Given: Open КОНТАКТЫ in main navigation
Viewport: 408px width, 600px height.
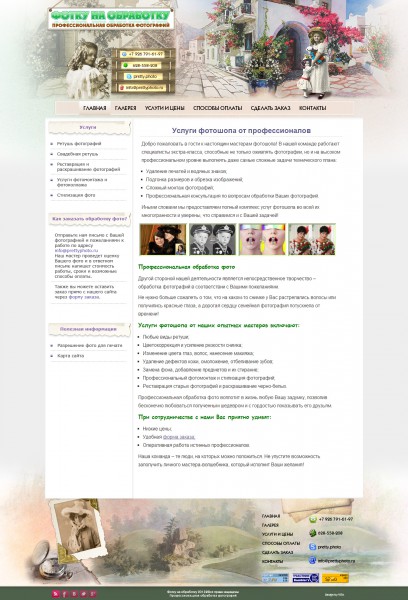Looking at the screenshot, I should 312,108.
